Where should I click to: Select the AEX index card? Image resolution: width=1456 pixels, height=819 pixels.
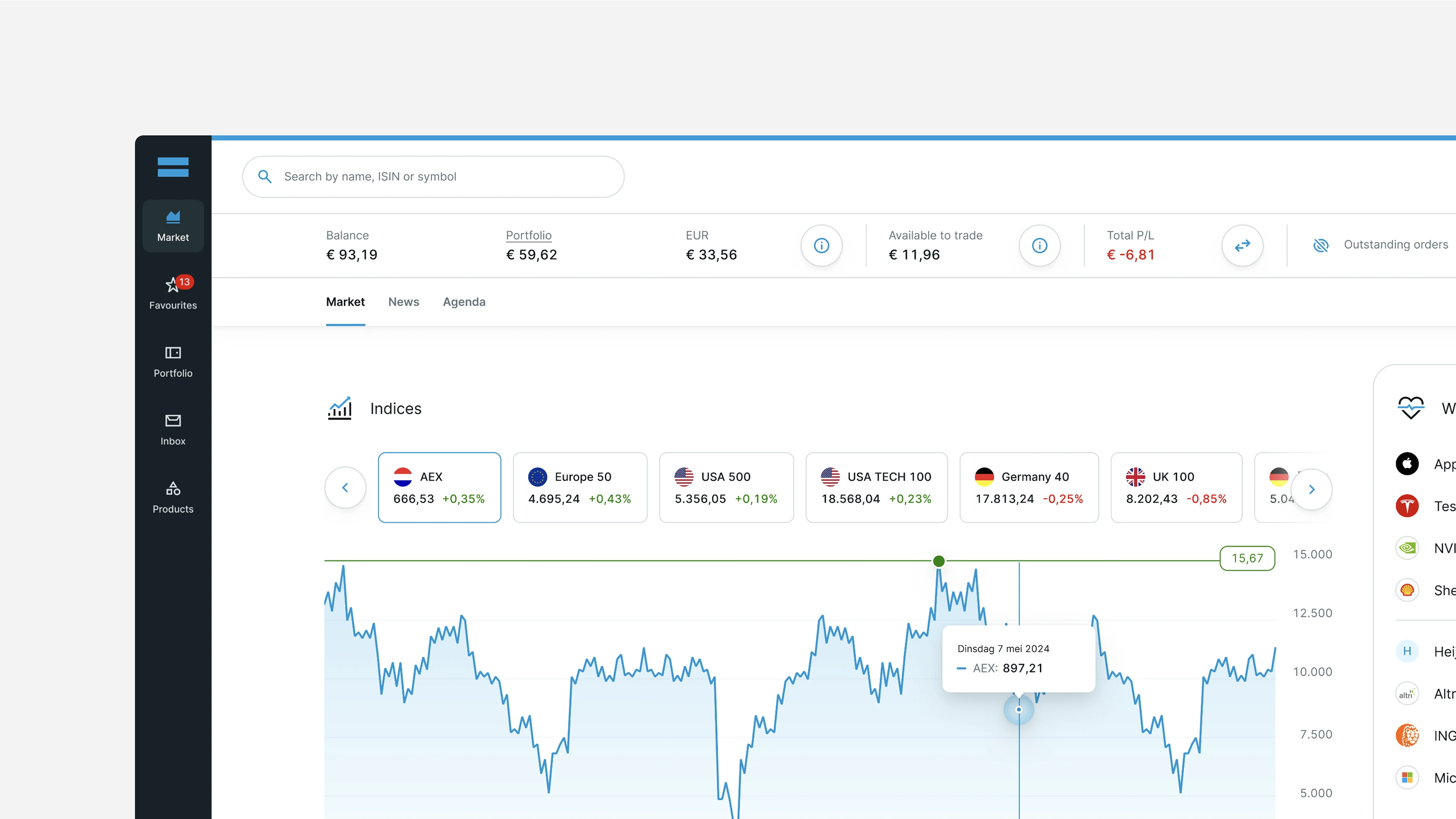click(439, 487)
